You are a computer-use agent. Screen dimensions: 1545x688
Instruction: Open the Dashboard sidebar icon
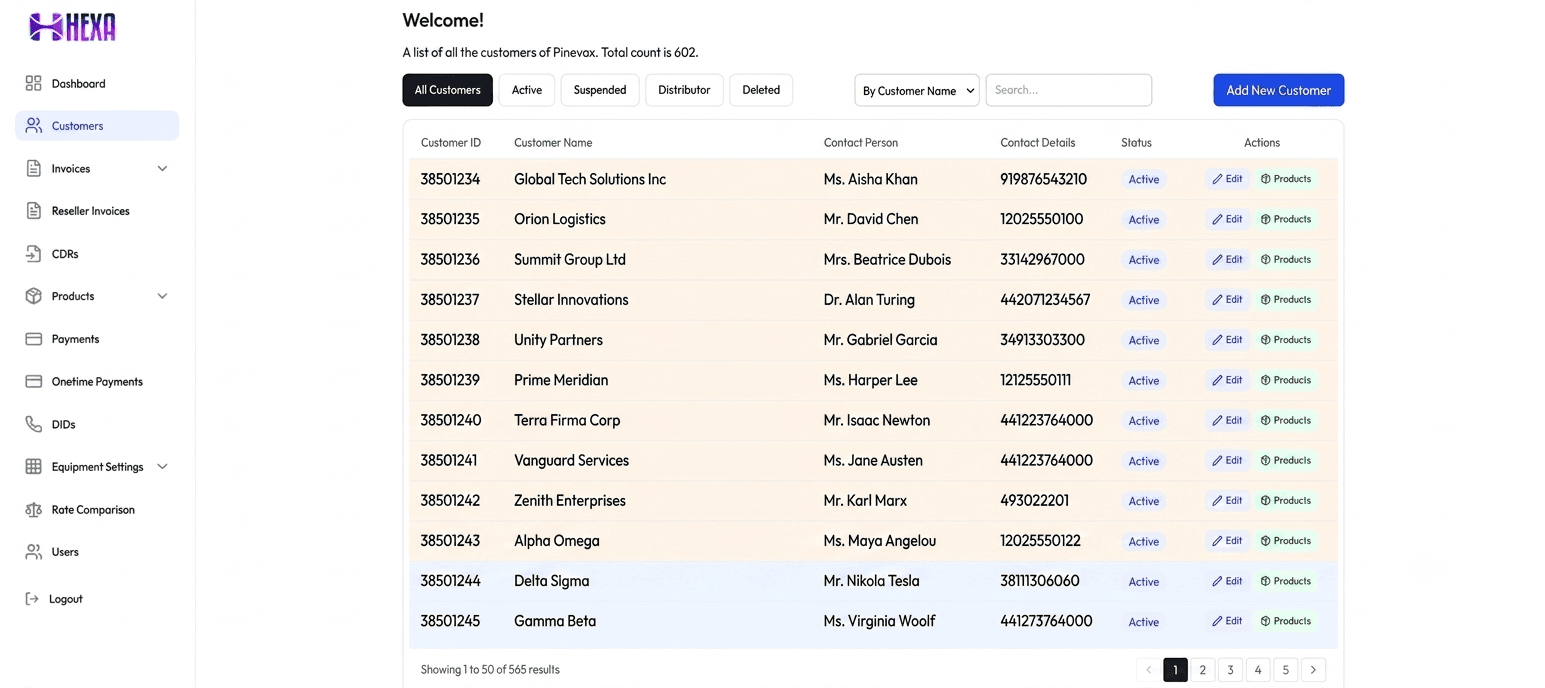tap(34, 83)
